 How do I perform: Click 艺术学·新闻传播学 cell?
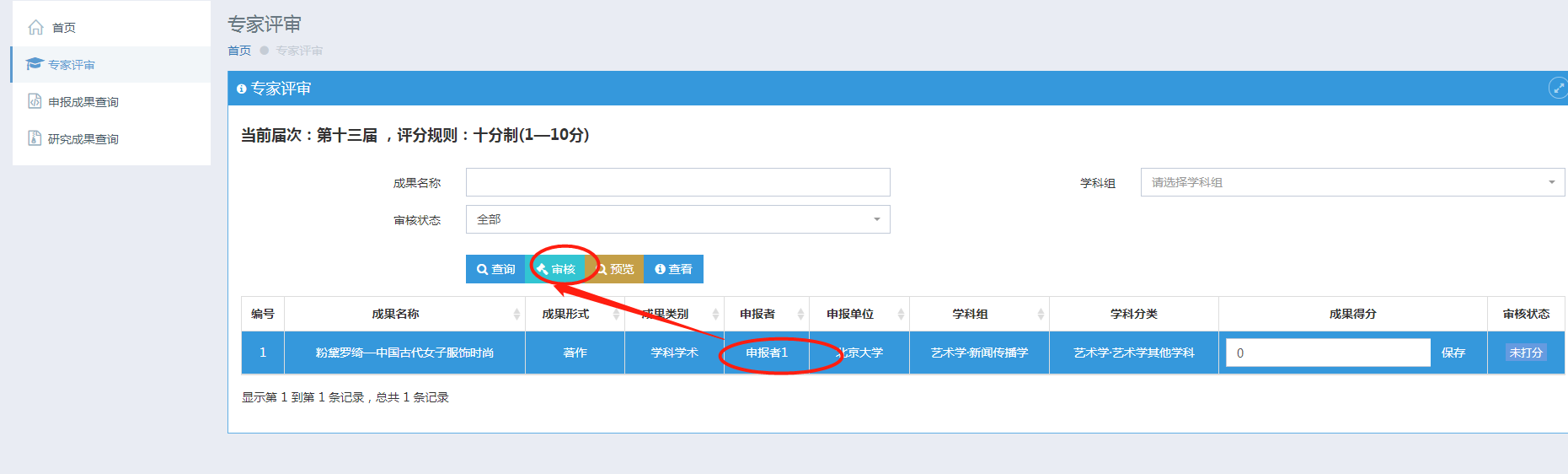pos(979,353)
